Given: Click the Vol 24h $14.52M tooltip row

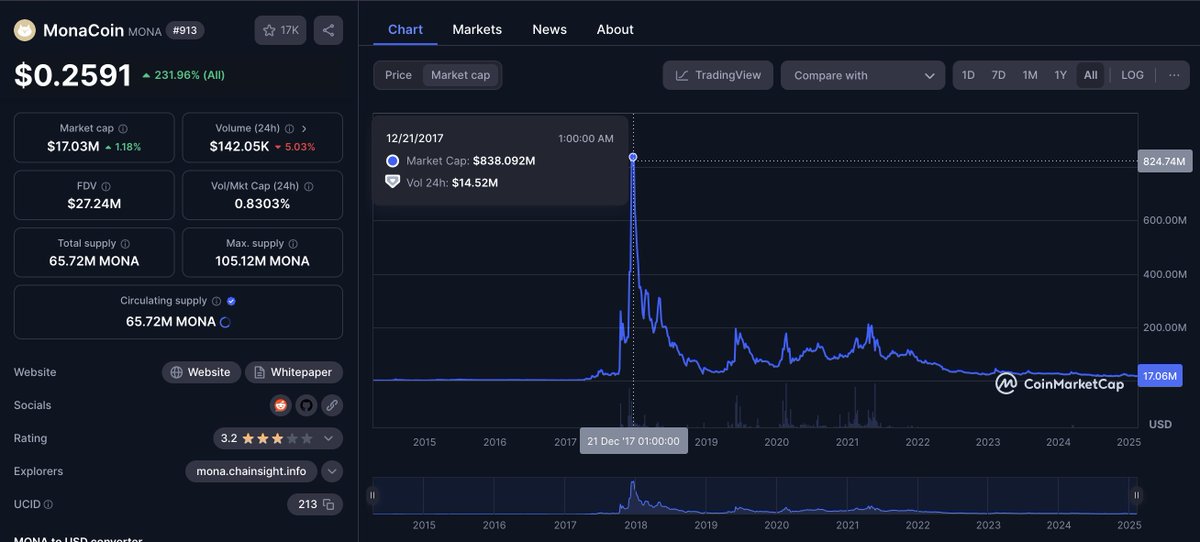Looking at the screenshot, I should (x=442, y=183).
